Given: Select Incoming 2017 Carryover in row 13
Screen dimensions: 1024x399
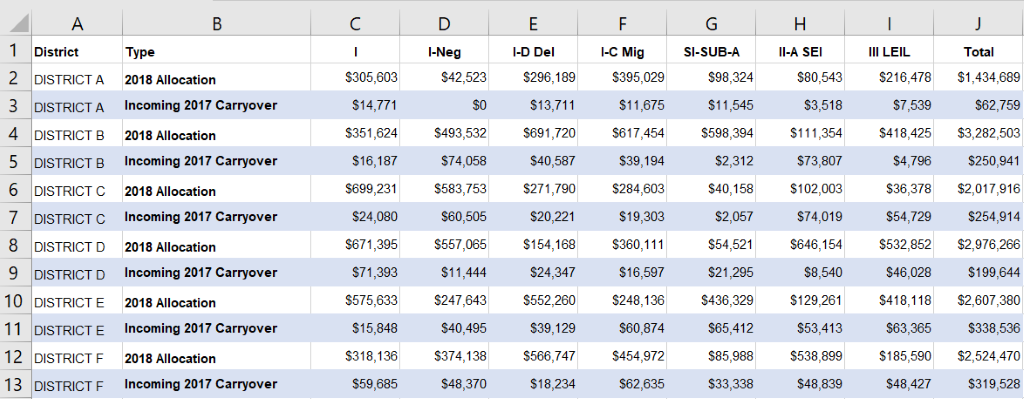Looking at the screenshot, I should (x=217, y=384).
